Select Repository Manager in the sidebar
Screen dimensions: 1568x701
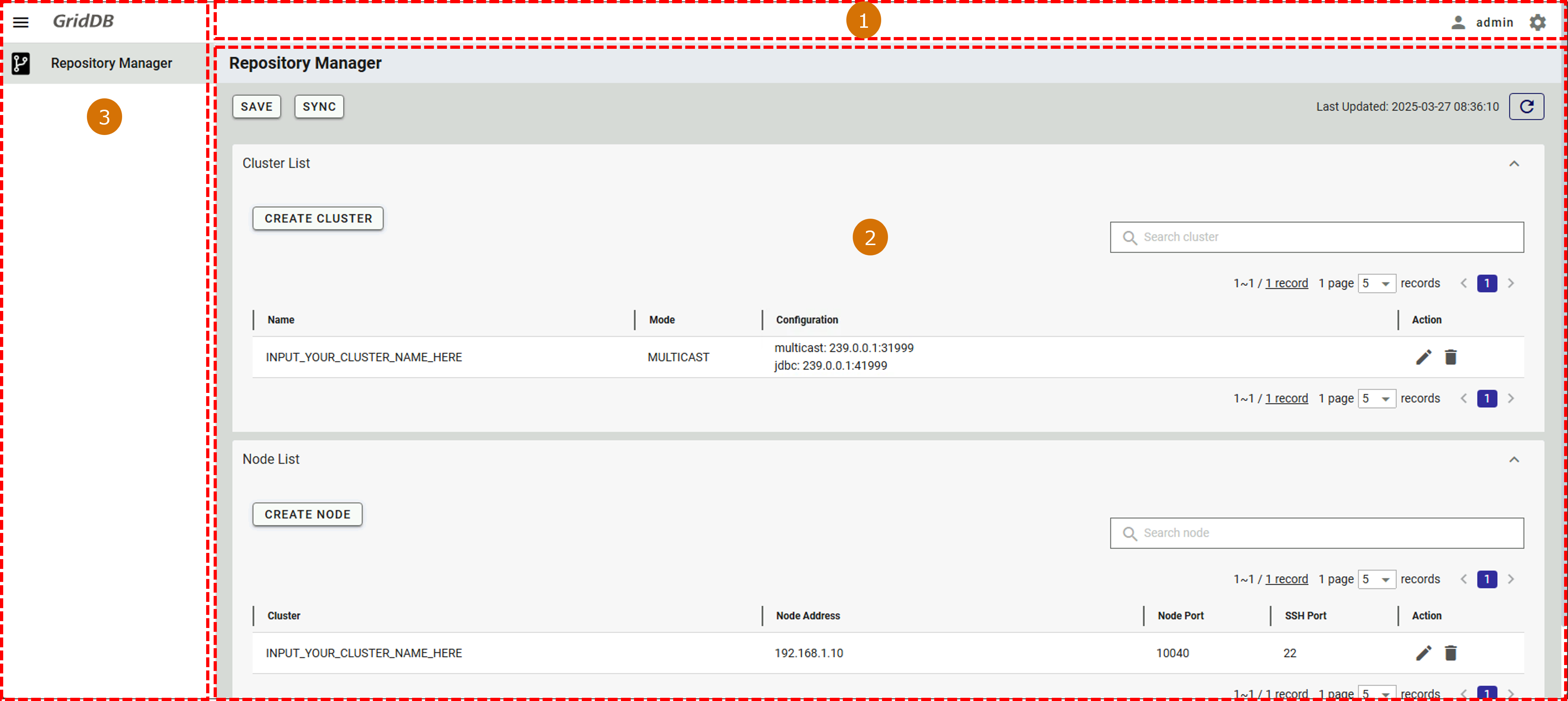point(111,63)
